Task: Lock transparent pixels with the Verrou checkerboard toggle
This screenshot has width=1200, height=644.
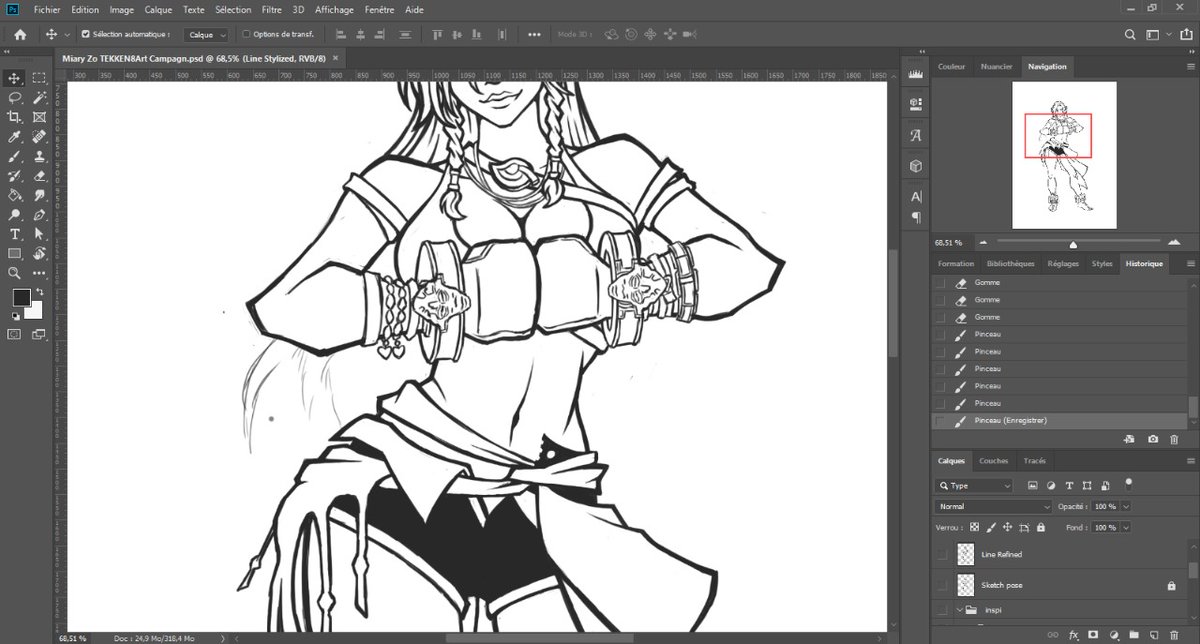Action: (973, 527)
